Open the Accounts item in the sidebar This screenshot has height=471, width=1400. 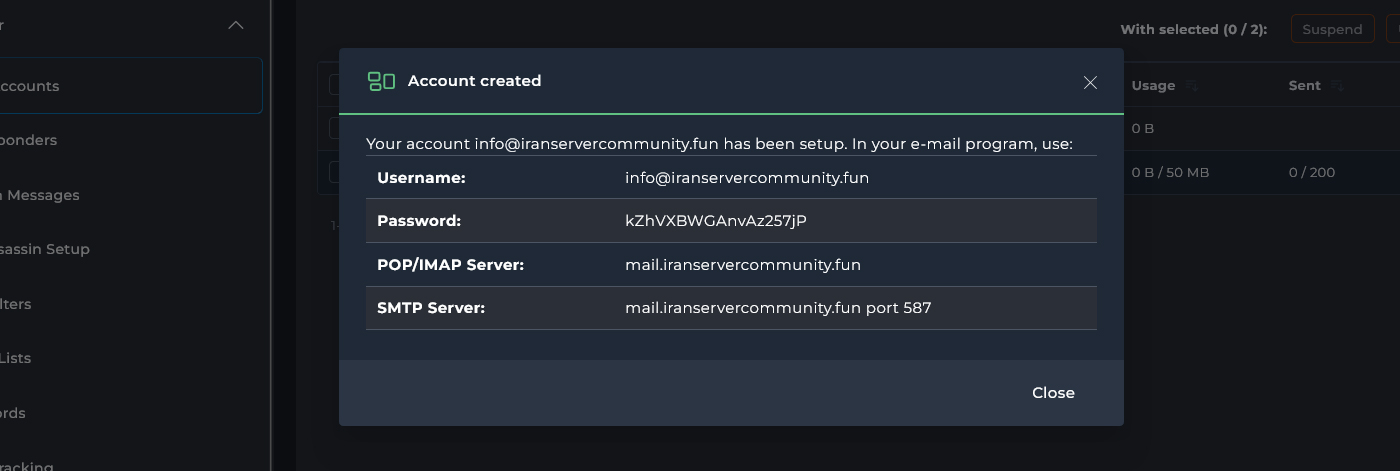(30, 86)
